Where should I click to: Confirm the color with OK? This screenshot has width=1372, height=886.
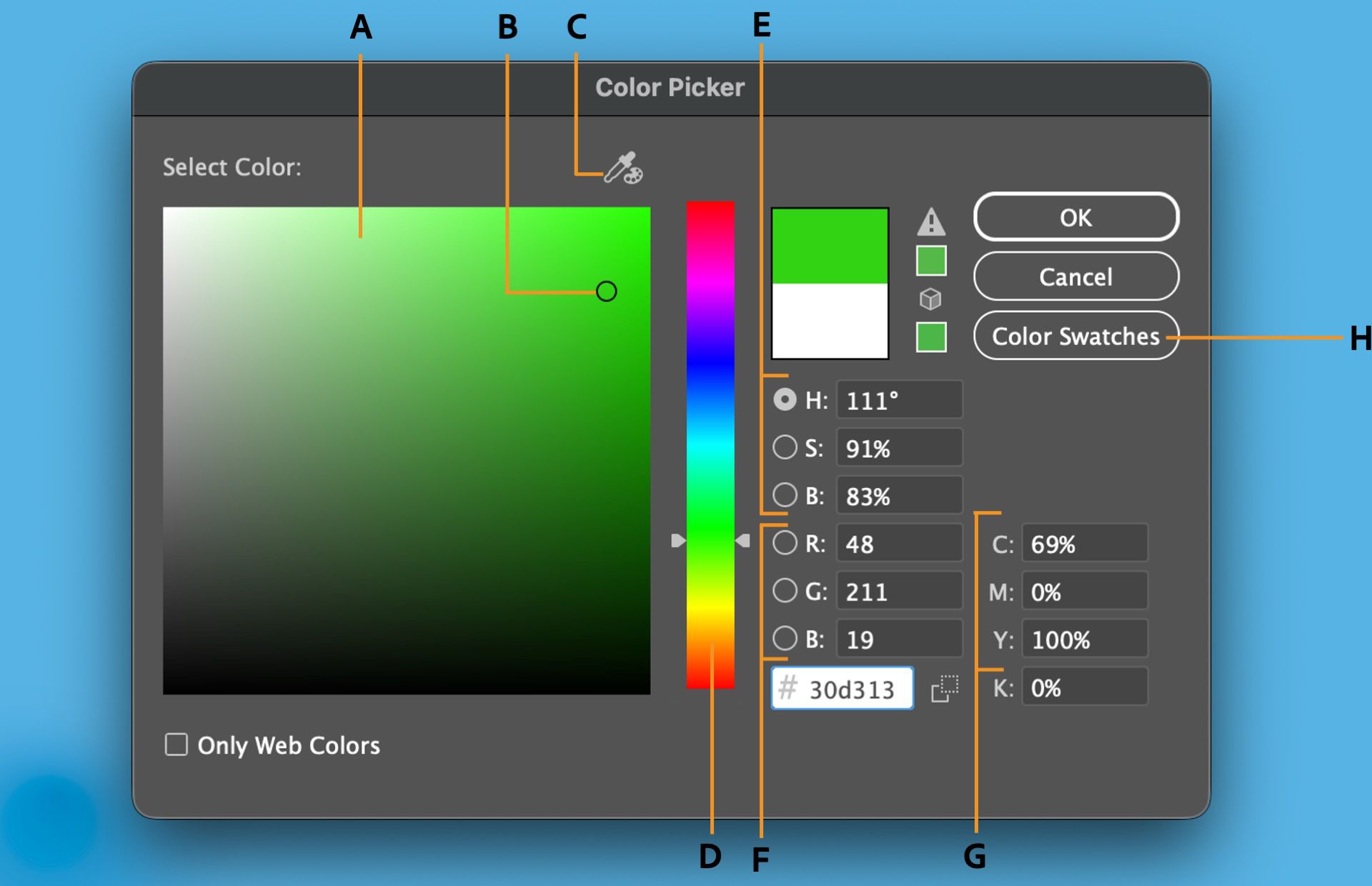tap(1075, 218)
